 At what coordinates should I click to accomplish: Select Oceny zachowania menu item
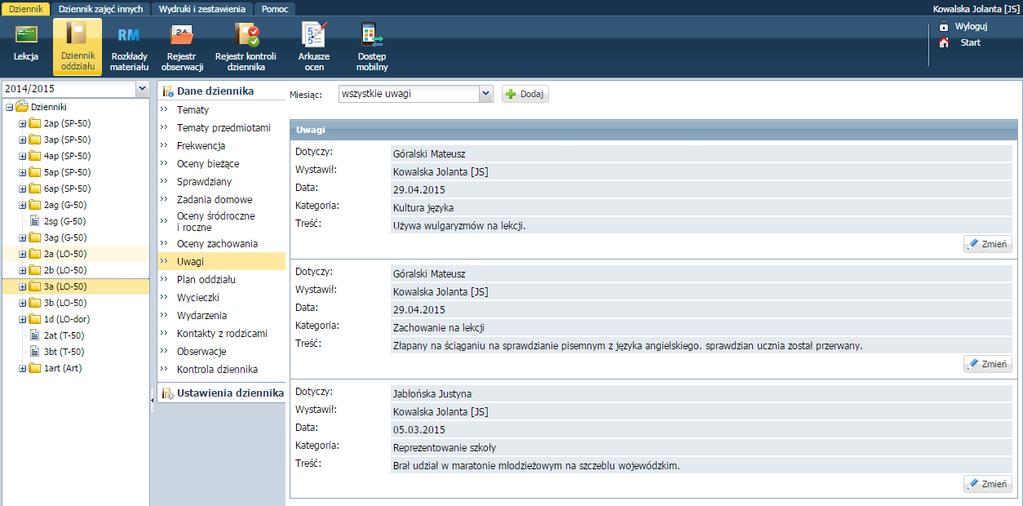(x=217, y=243)
